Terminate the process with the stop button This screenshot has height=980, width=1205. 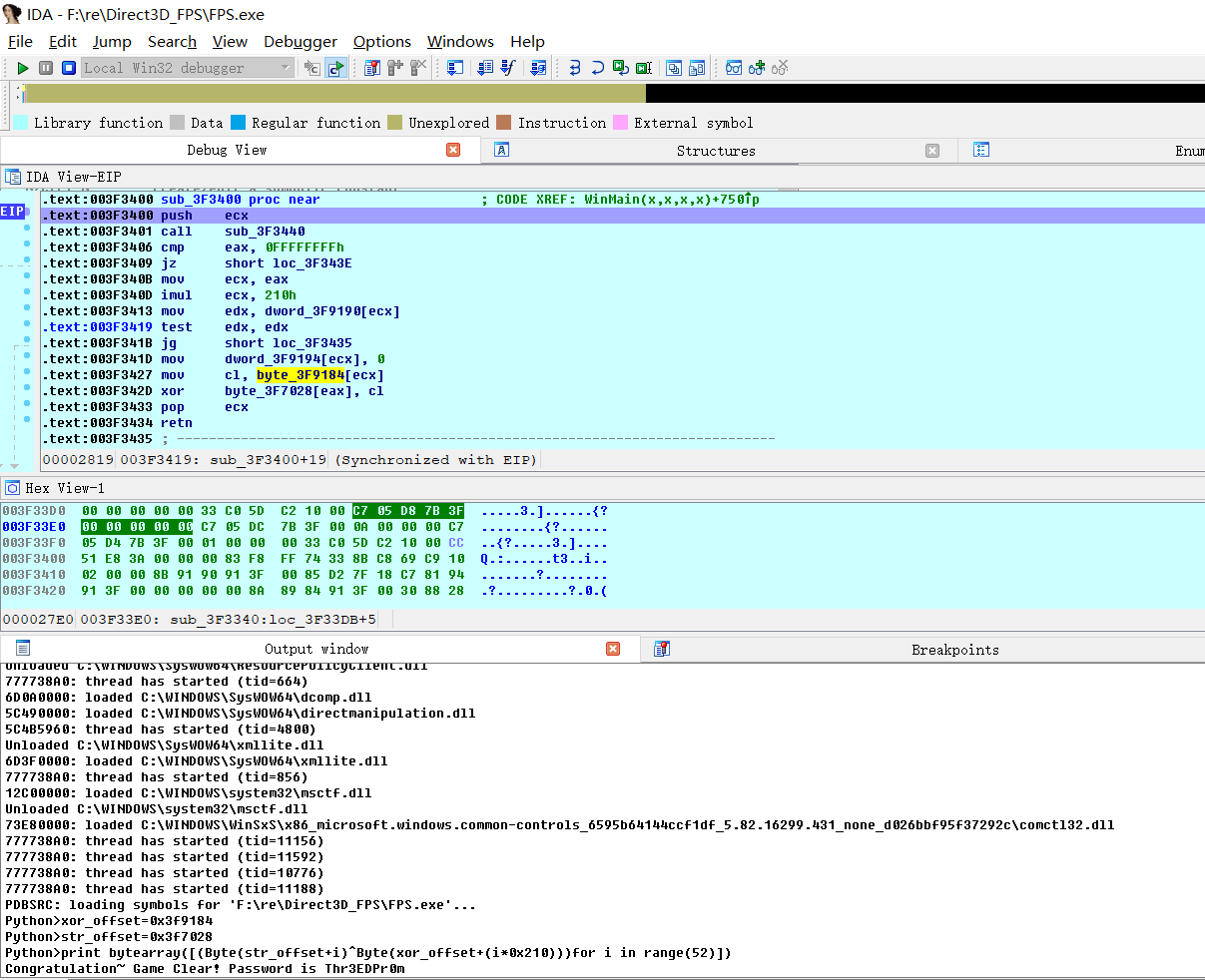pyautogui.click(x=69, y=68)
